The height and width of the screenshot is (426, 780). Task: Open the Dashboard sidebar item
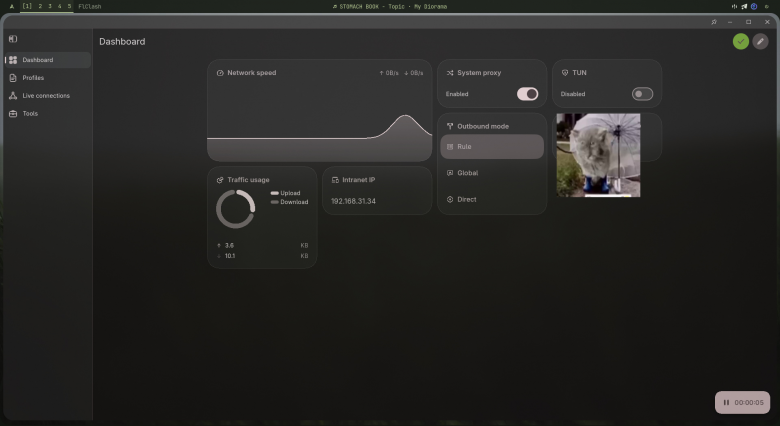(x=48, y=60)
